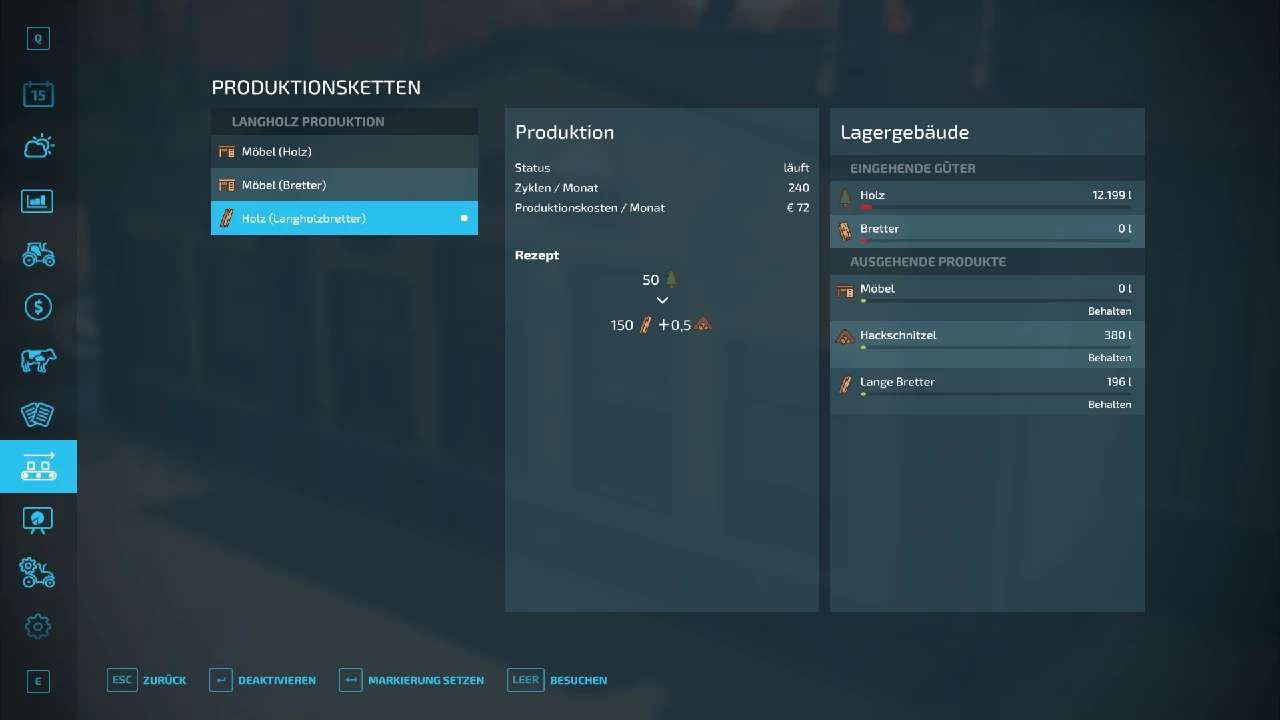Open the contracts documents icon page
Screen dimensions: 1280x720
point(38,413)
